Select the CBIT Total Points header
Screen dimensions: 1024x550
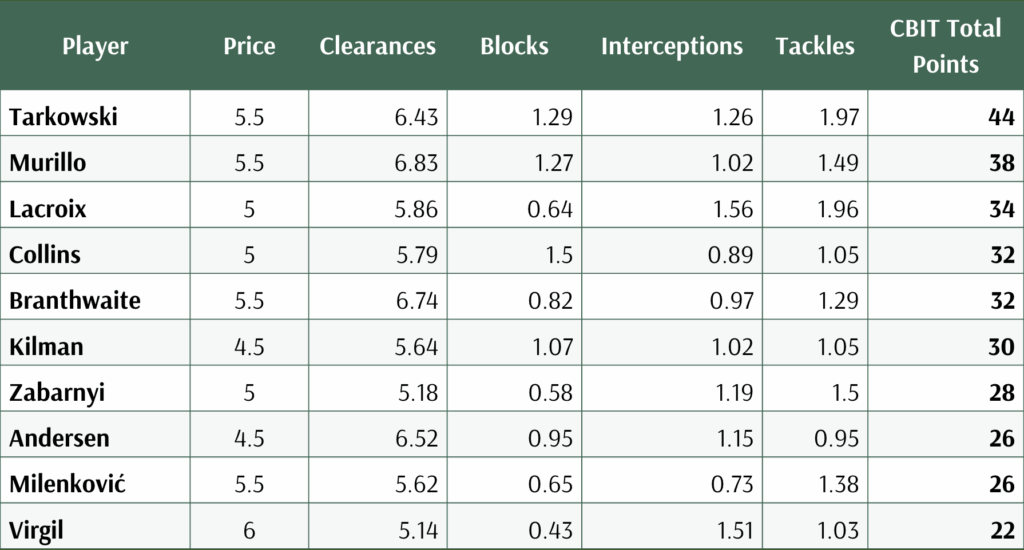946,46
